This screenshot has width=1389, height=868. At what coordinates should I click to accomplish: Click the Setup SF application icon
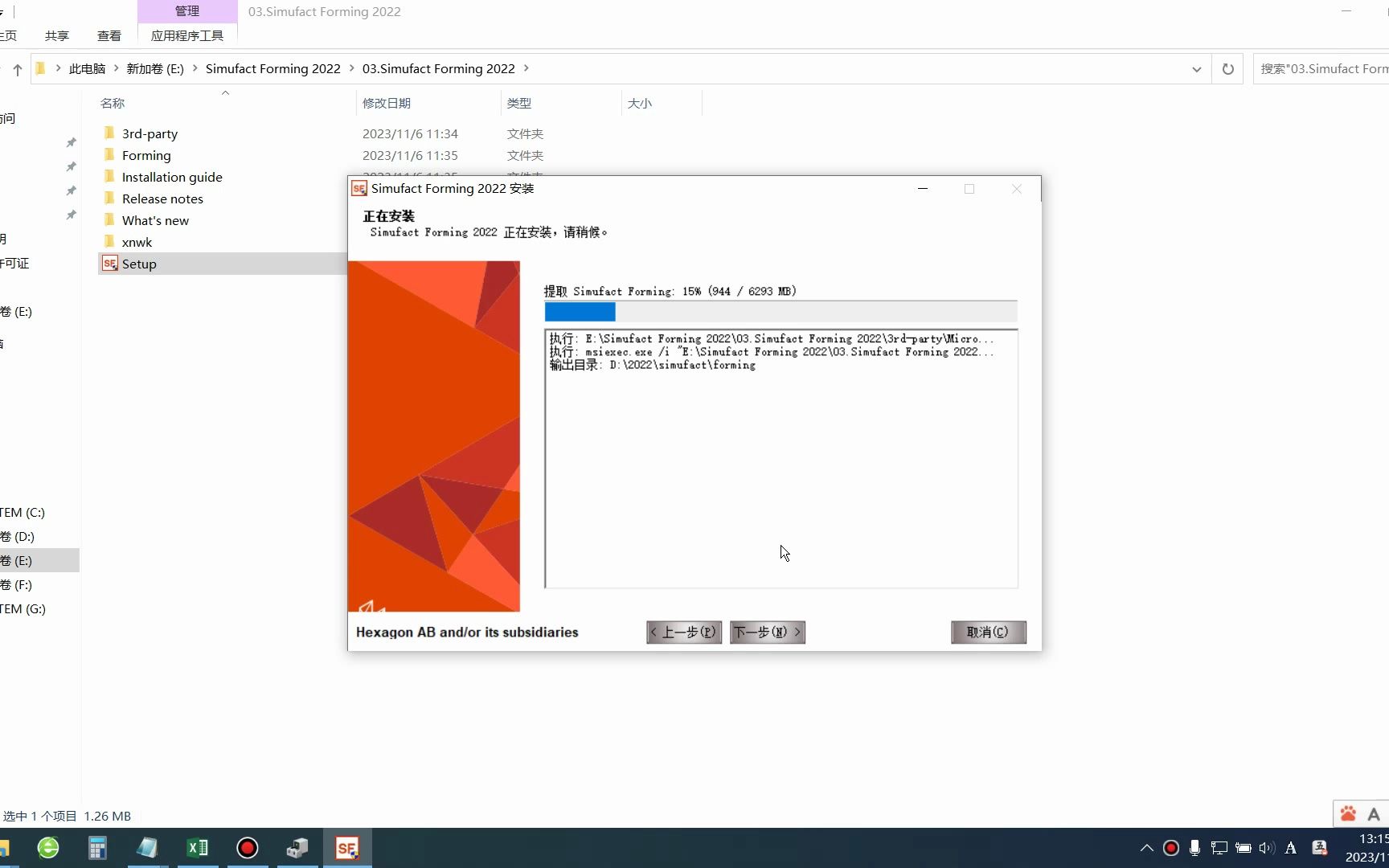[x=110, y=264]
